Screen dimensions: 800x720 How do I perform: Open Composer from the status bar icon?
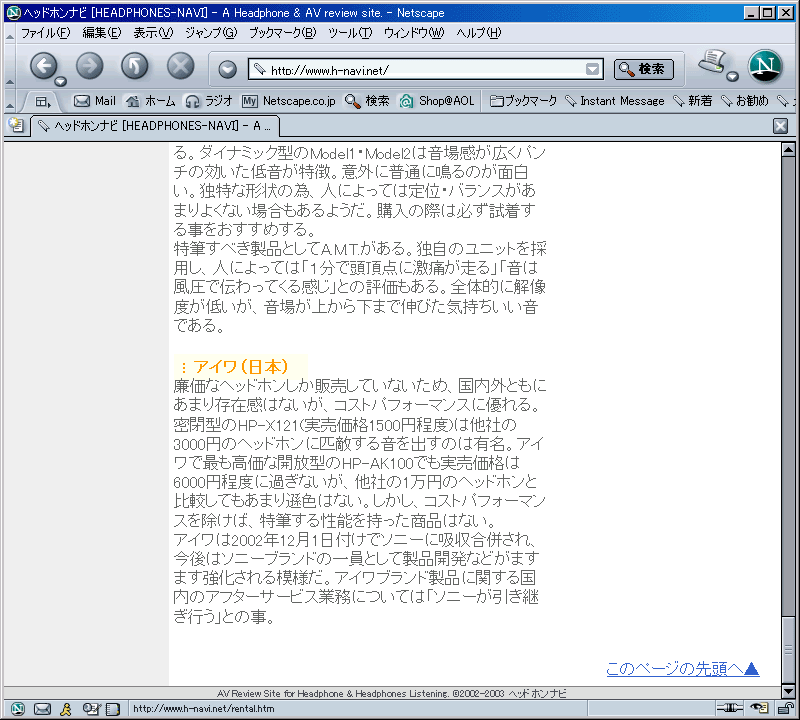(92, 709)
